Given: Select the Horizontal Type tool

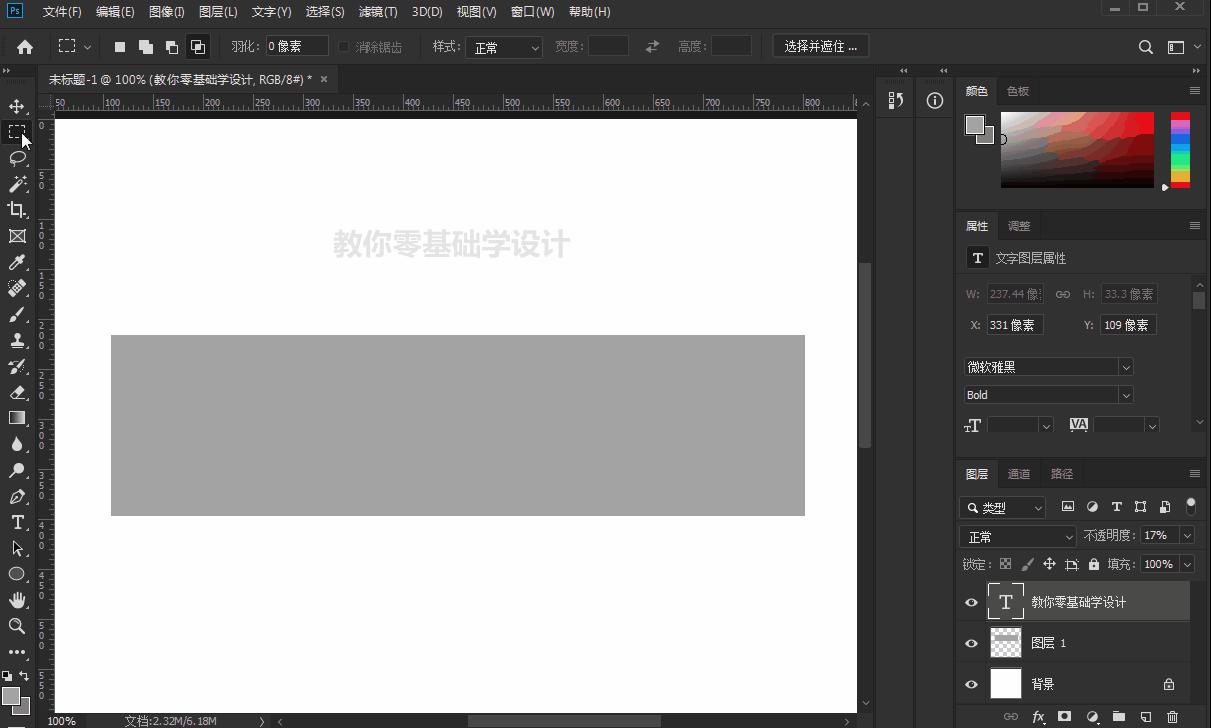Looking at the screenshot, I should point(17,521).
